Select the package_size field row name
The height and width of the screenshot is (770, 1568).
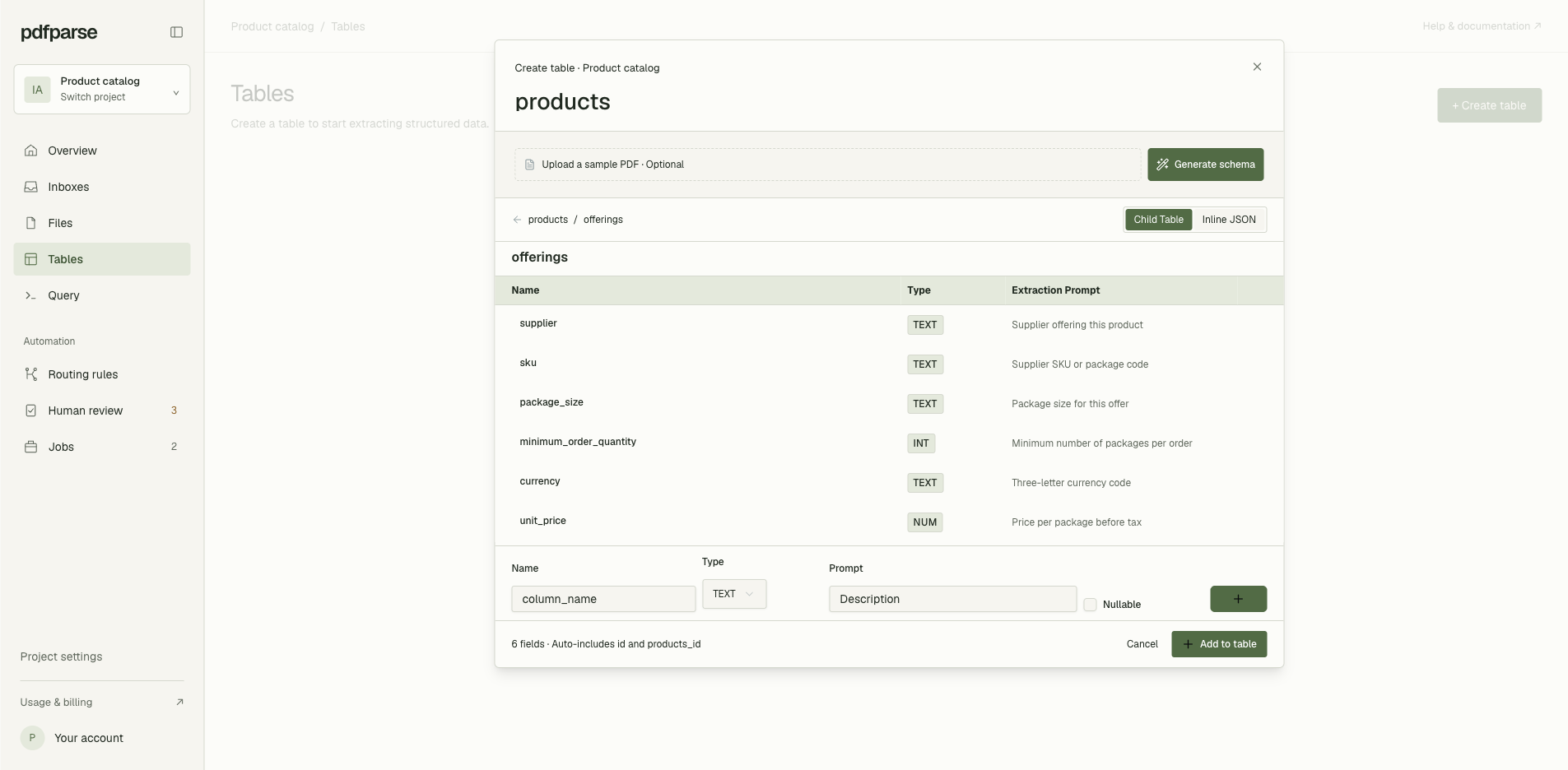(551, 402)
